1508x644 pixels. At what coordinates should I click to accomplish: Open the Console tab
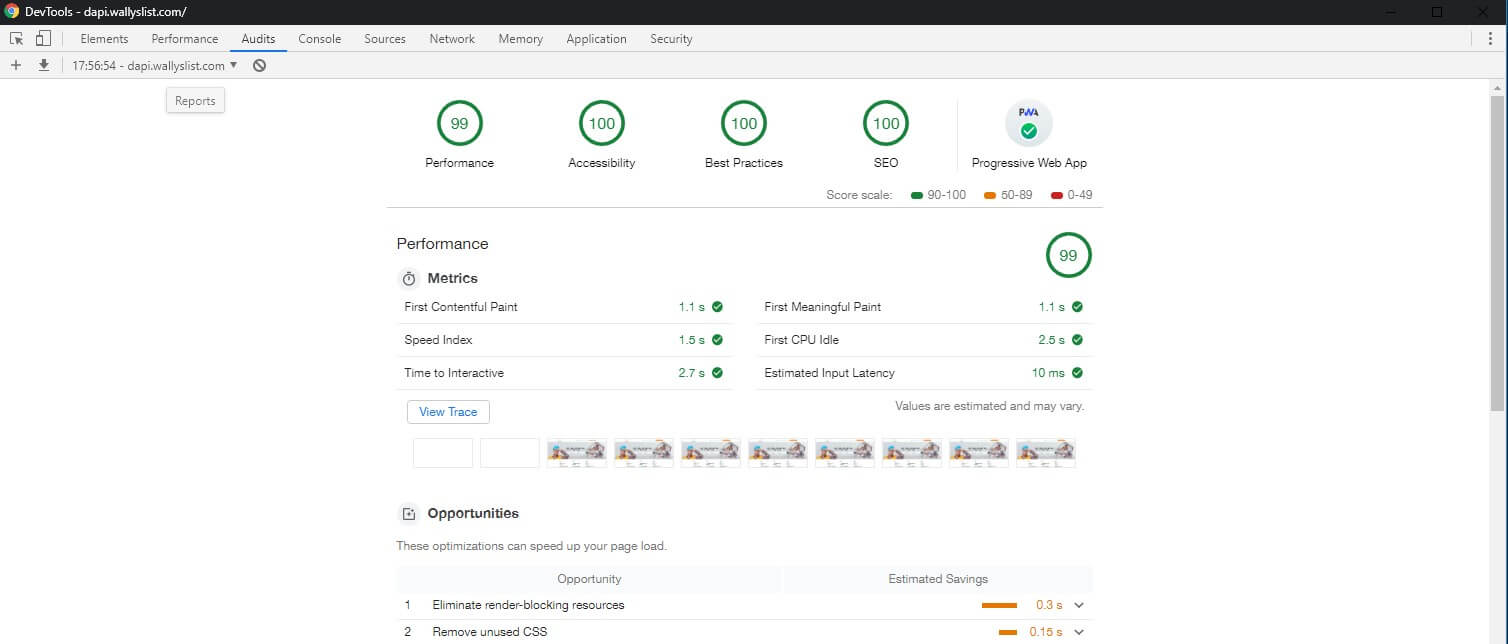[x=319, y=39]
